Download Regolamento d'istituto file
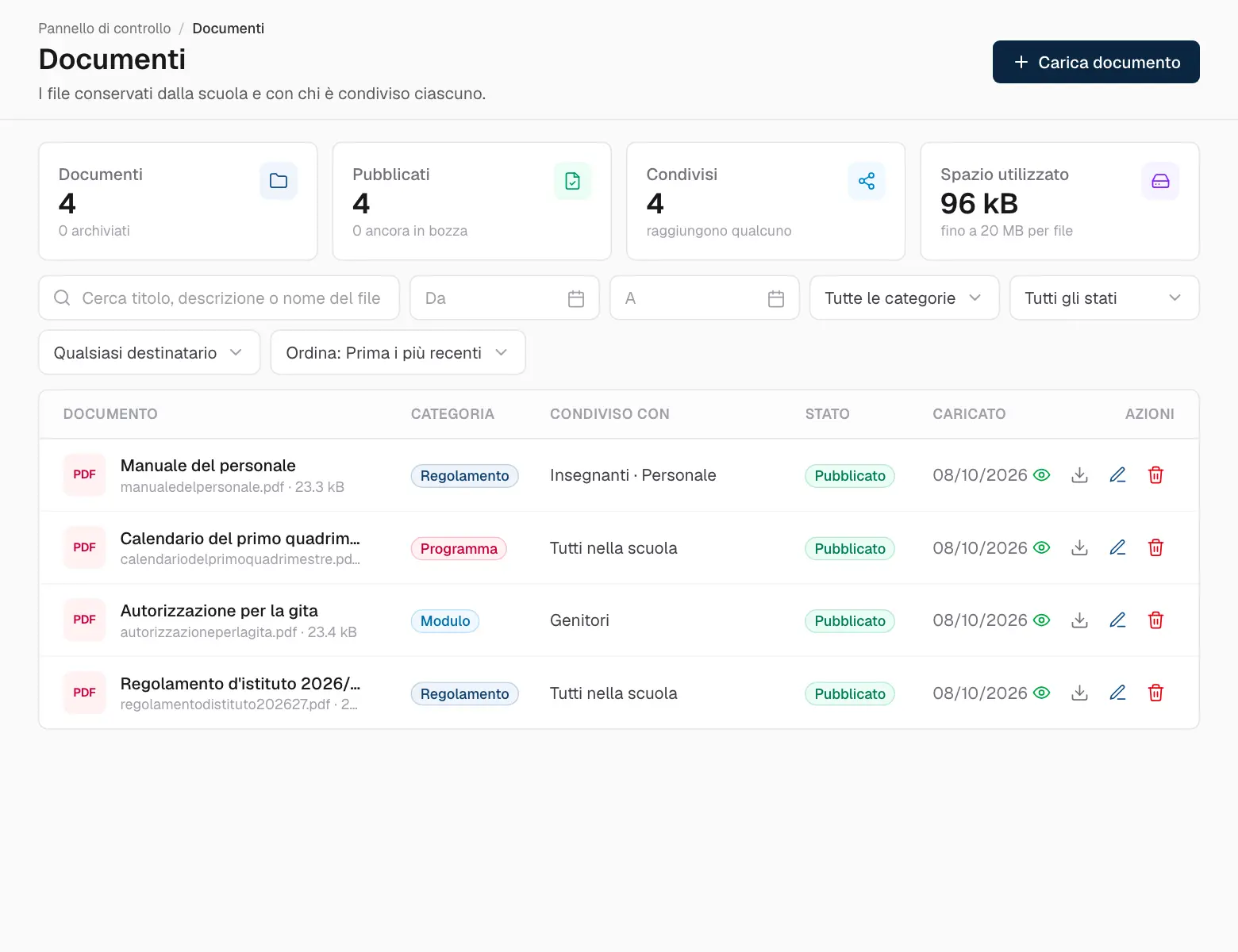 1079,693
